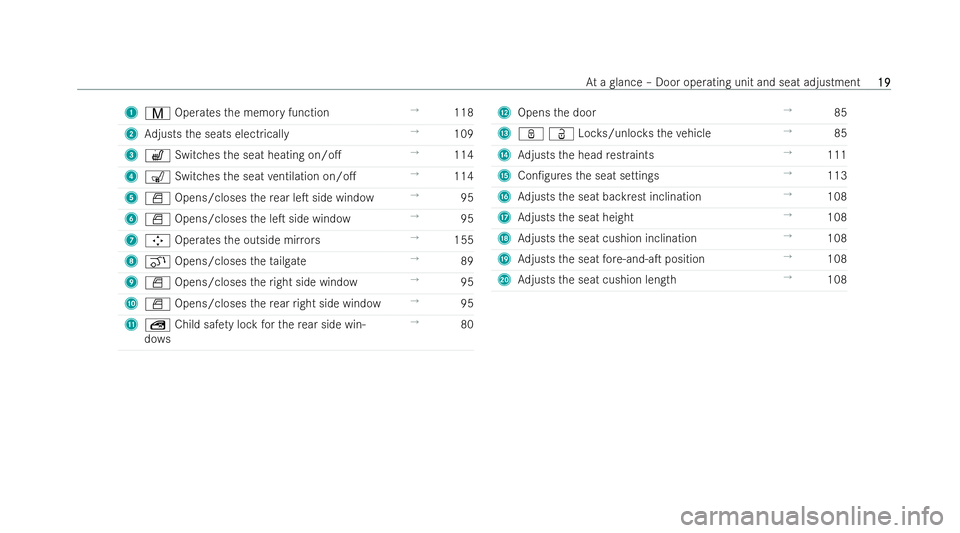This screenshot has height=533, width=960.
Task: Click the vehicle lock padlock icon
Action: coord(531,134)
